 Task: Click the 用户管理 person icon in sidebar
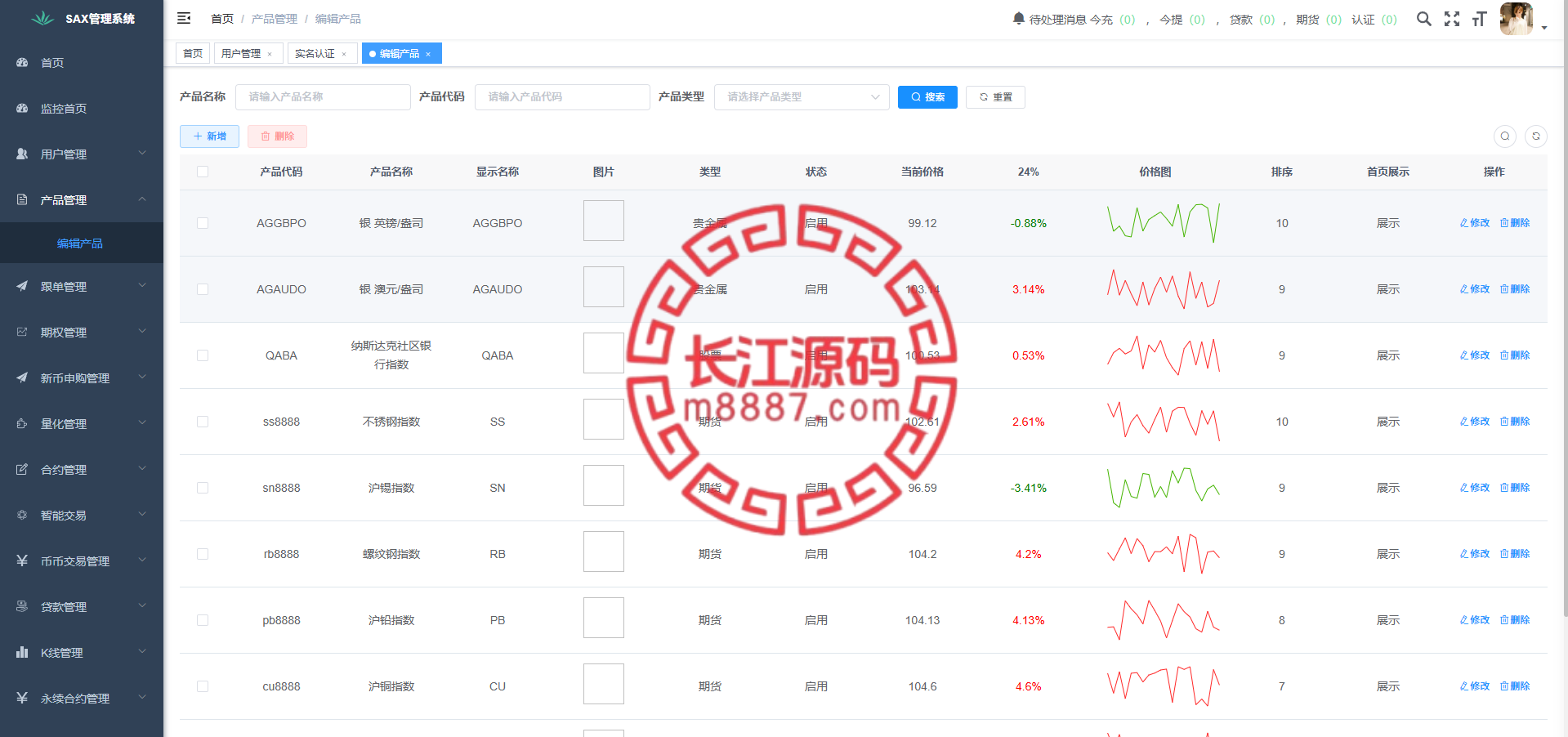(22, 154)
